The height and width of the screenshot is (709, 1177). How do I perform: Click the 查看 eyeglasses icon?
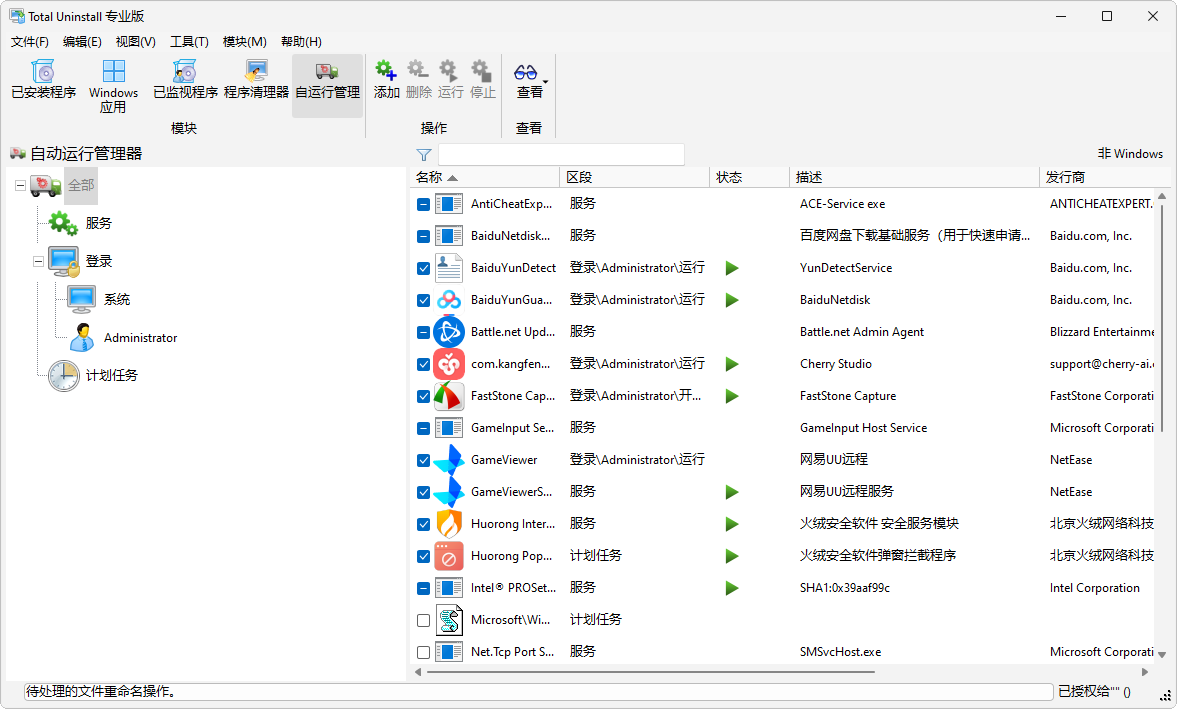coord(523,72)
